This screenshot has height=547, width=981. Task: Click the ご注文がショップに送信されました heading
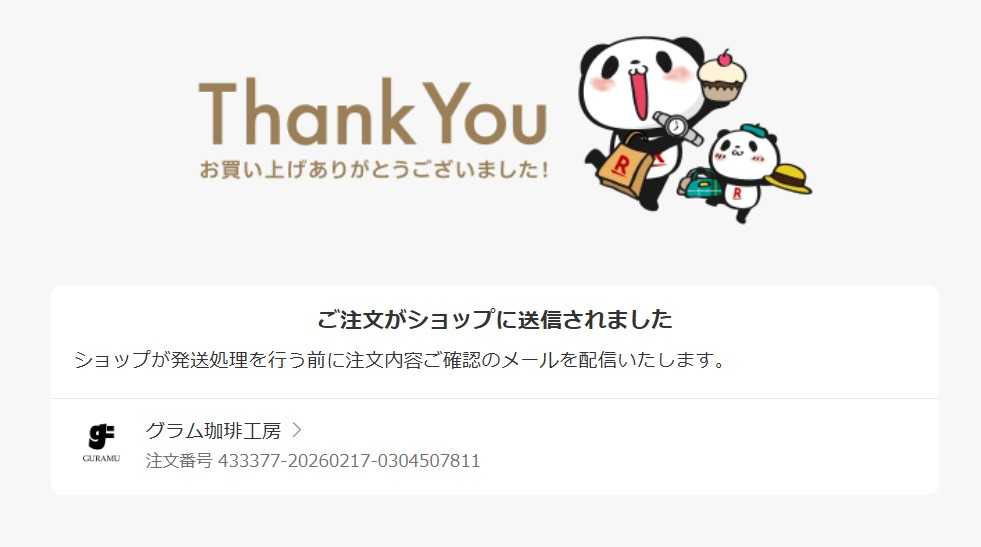(x=494, y=319)
